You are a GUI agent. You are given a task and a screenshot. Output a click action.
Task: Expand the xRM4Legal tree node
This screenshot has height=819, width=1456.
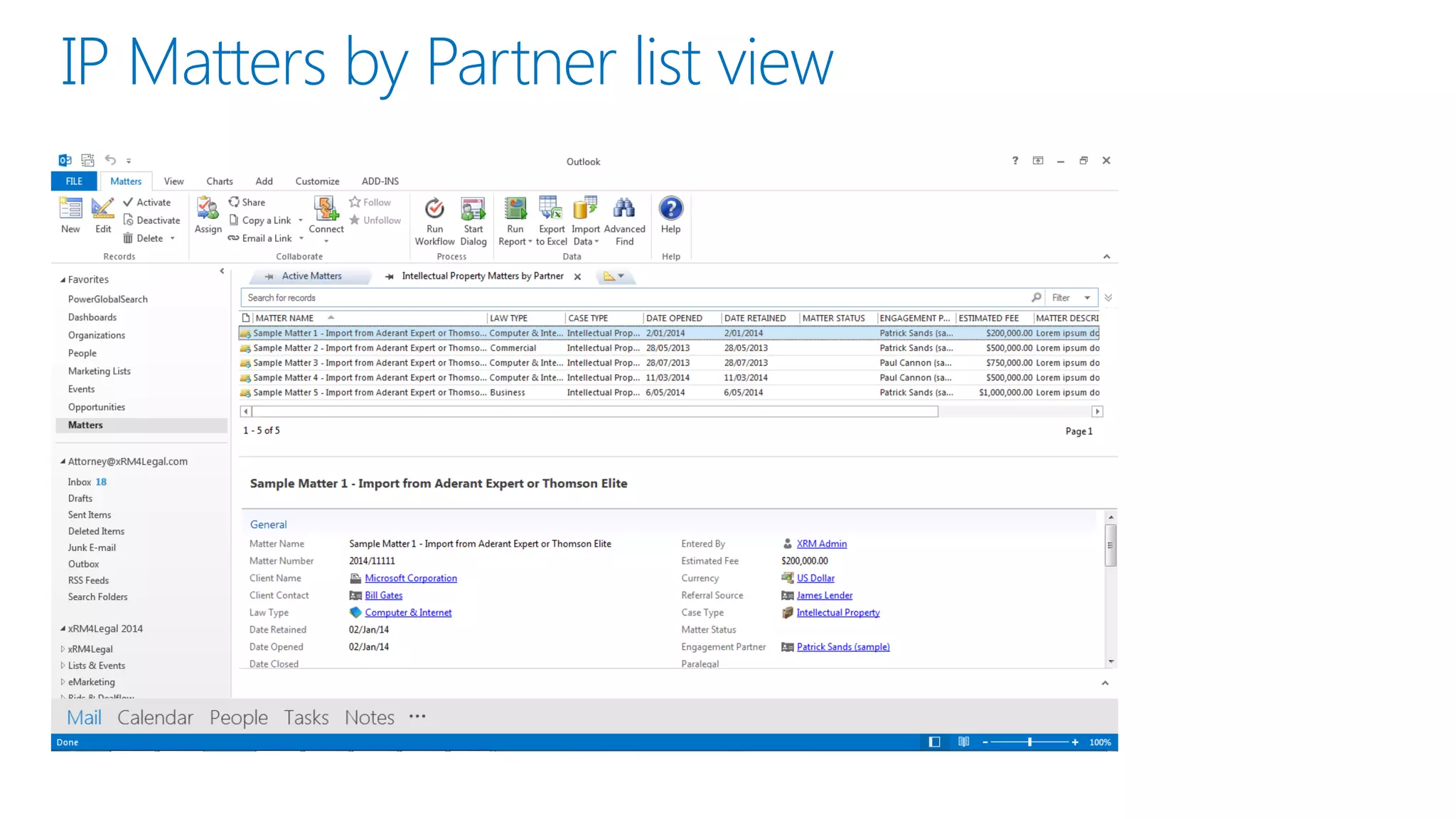(x=63, y=649)
